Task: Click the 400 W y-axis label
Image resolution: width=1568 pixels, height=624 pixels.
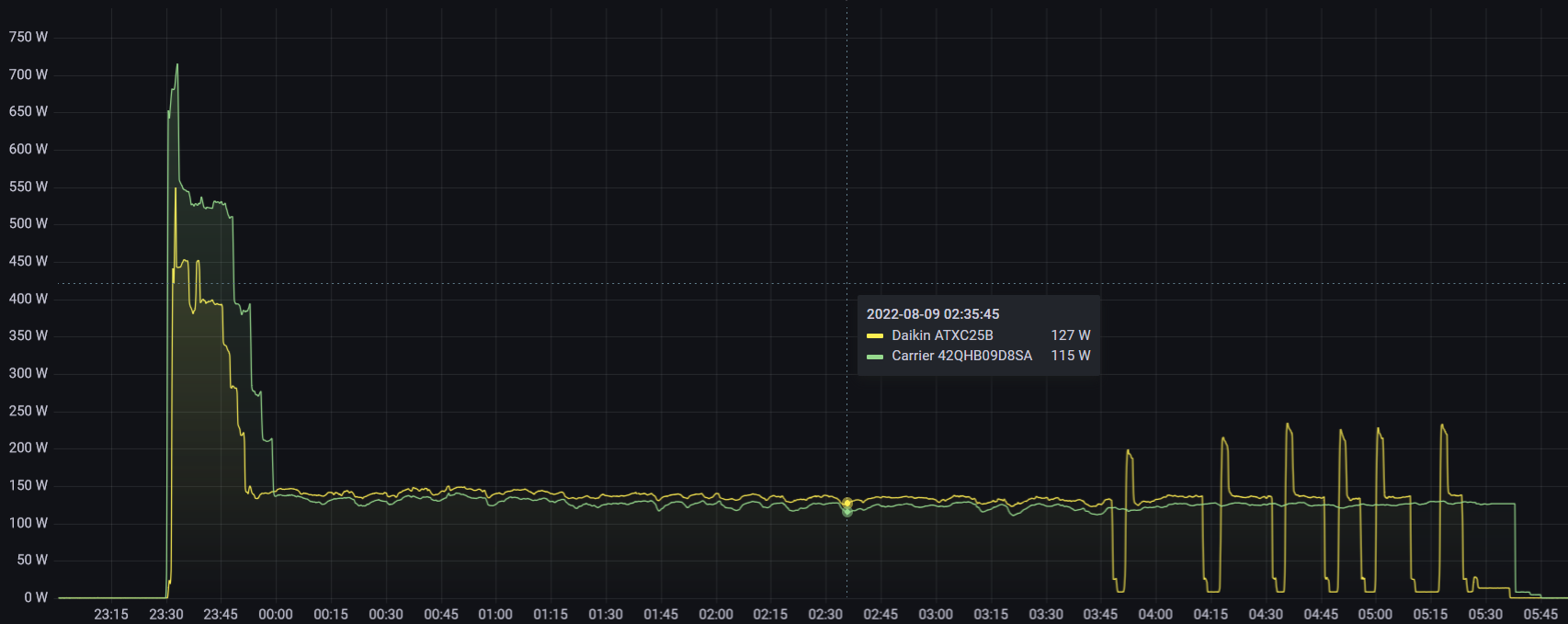Action: 28,299
